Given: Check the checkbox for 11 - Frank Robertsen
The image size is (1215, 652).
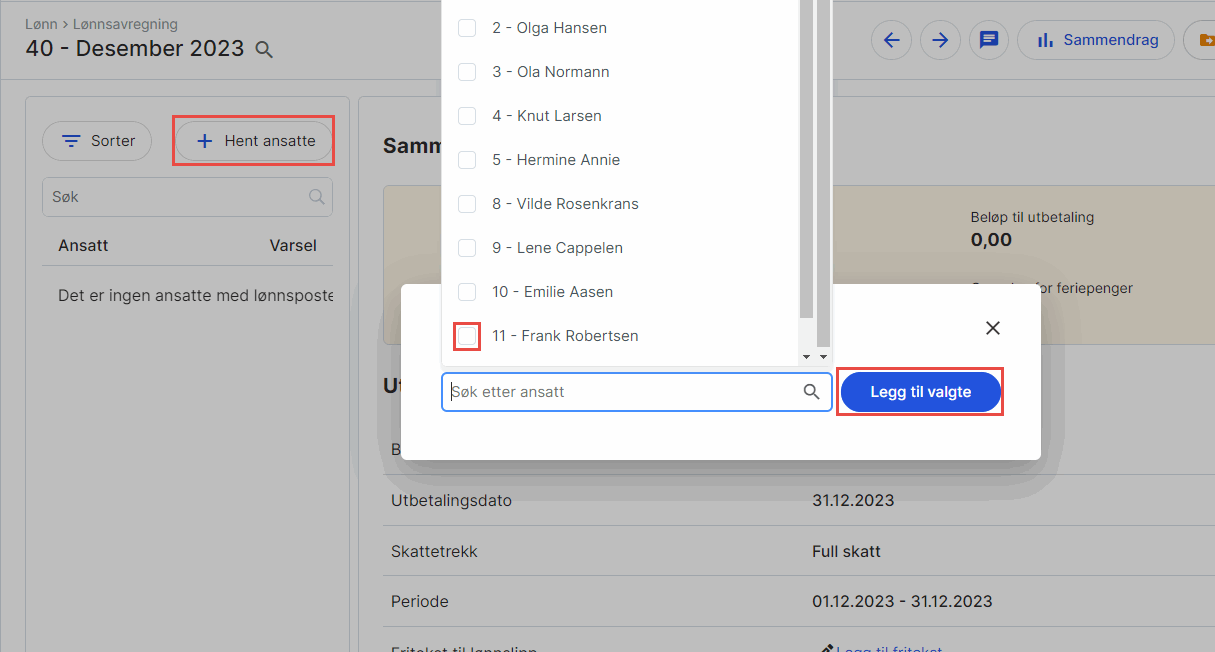Looking at the screenshot, I should 466,336.
